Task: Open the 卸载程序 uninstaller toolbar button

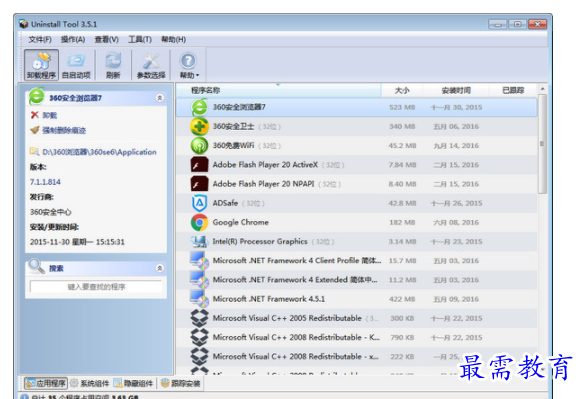Action: pos(41,65)
